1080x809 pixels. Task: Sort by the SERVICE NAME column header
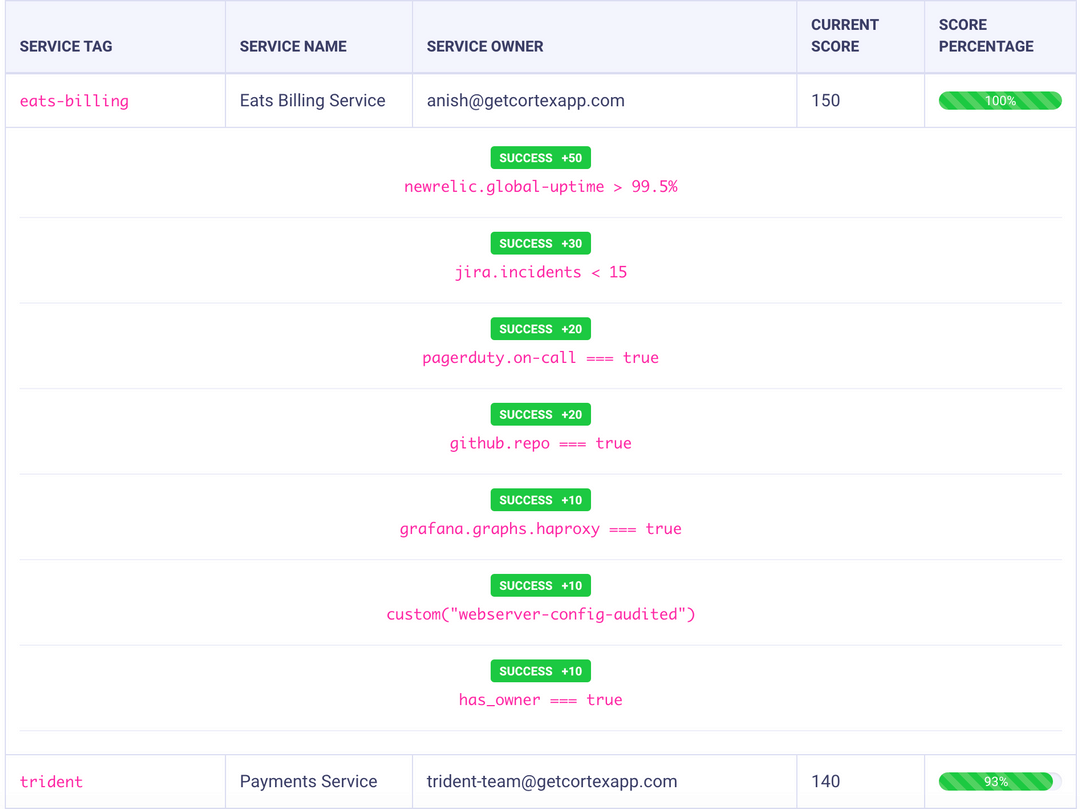[293, 46]
